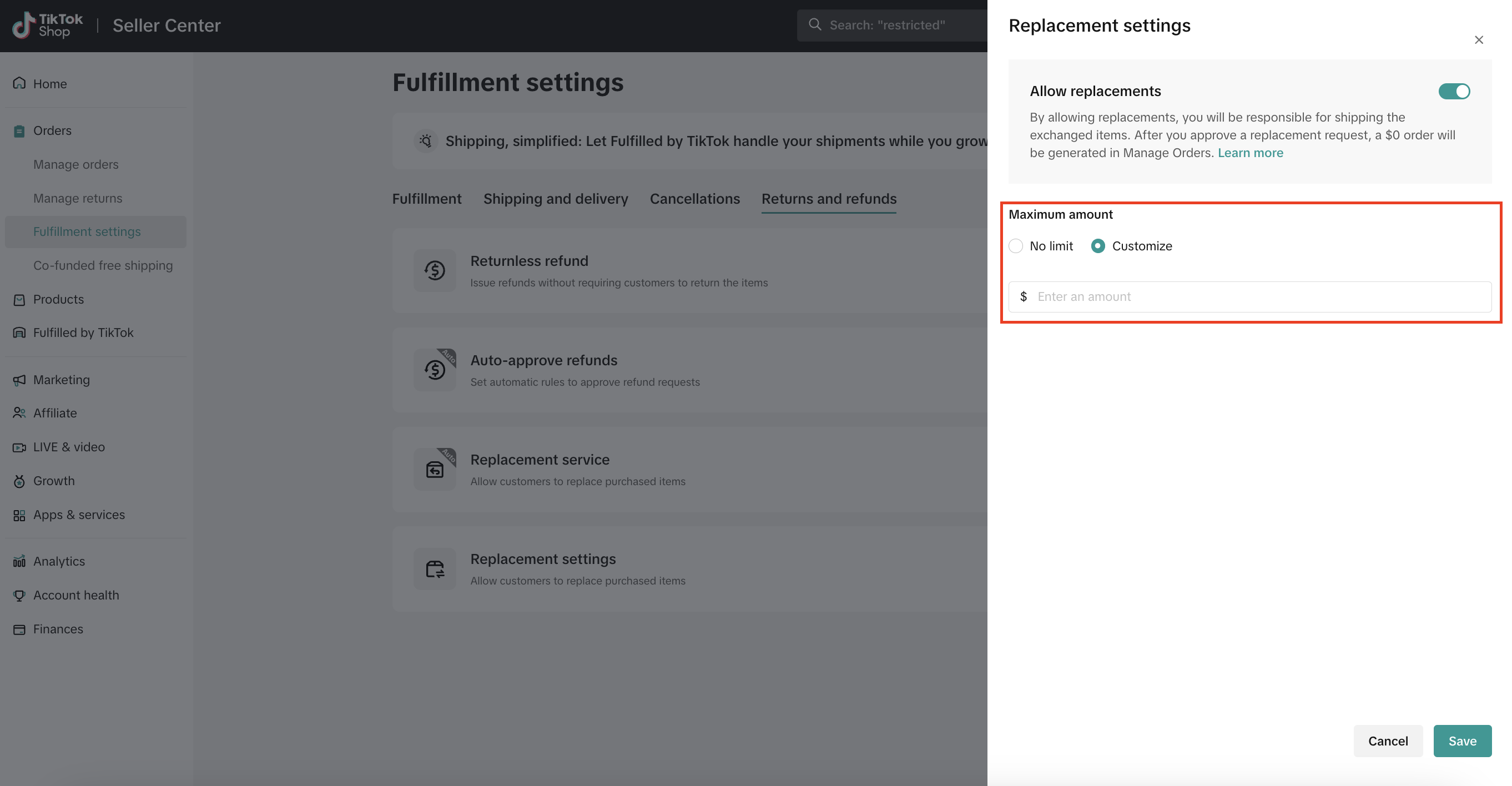1512x786 pixels.
Task: Toggle the Allow replacements switch
Action: click(x=1453, y=92)
